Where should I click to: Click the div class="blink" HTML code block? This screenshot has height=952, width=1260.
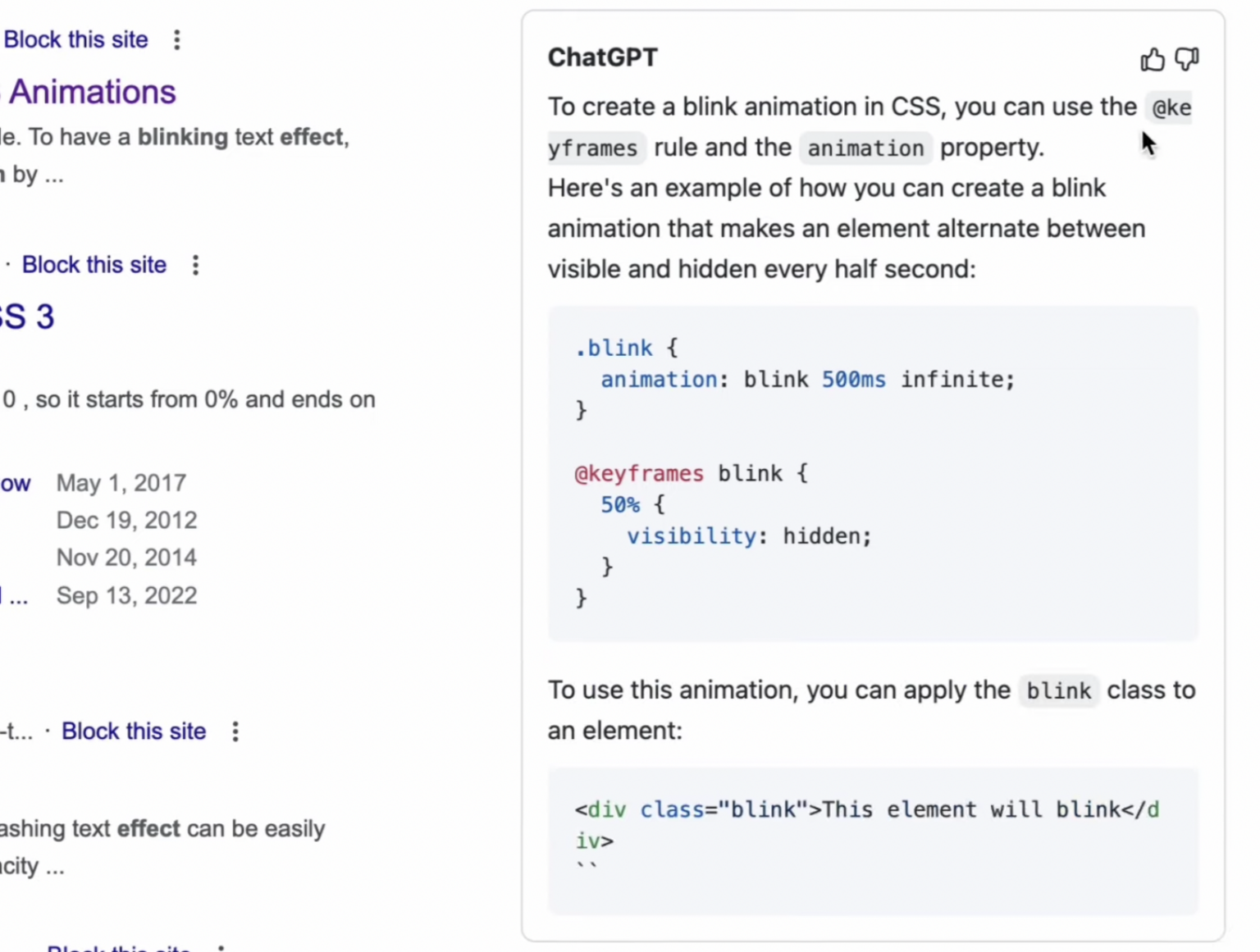coord(866,824)
